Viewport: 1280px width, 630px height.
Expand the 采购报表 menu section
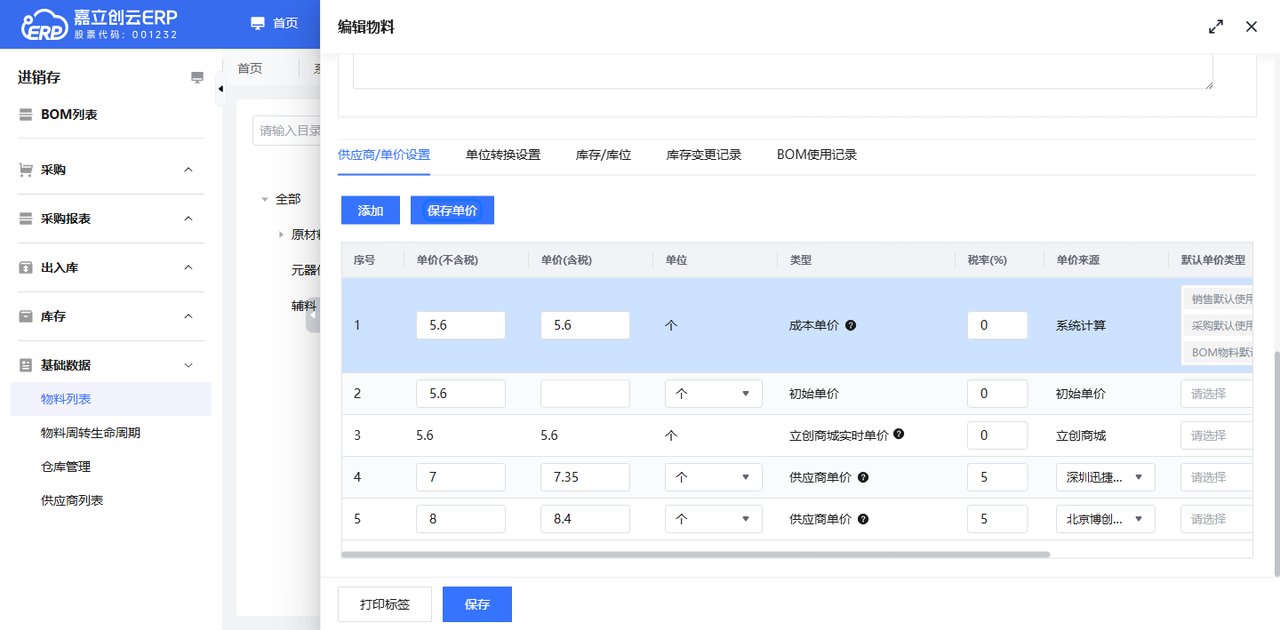coord(188,219)
